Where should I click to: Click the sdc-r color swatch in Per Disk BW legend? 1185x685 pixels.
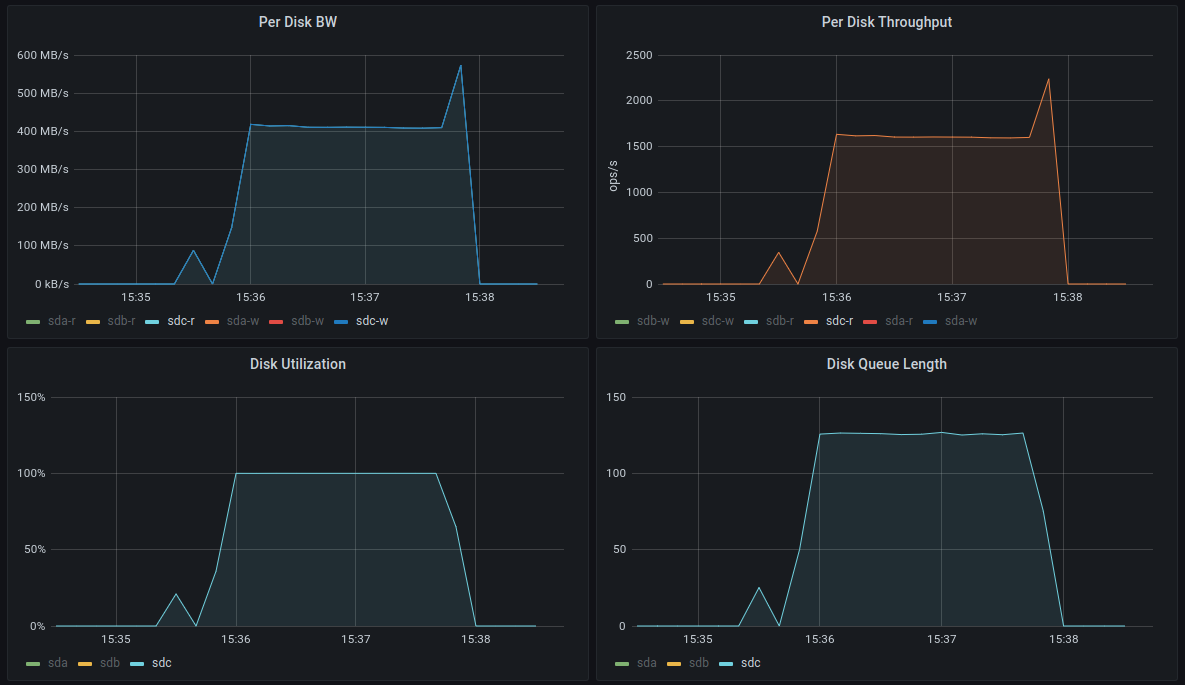click(x=152, y=322)
